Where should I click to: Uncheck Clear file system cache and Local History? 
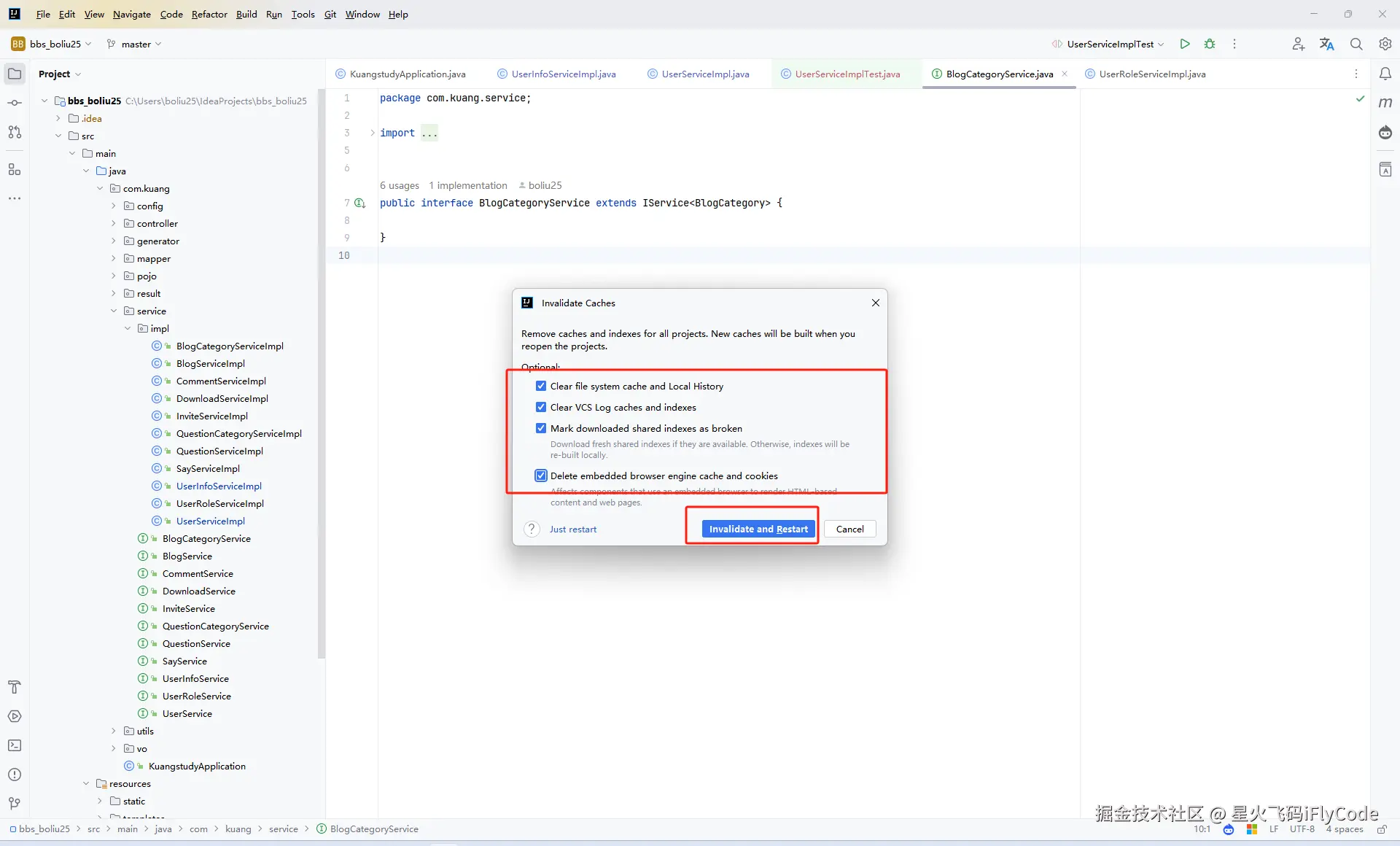[541, 386]
